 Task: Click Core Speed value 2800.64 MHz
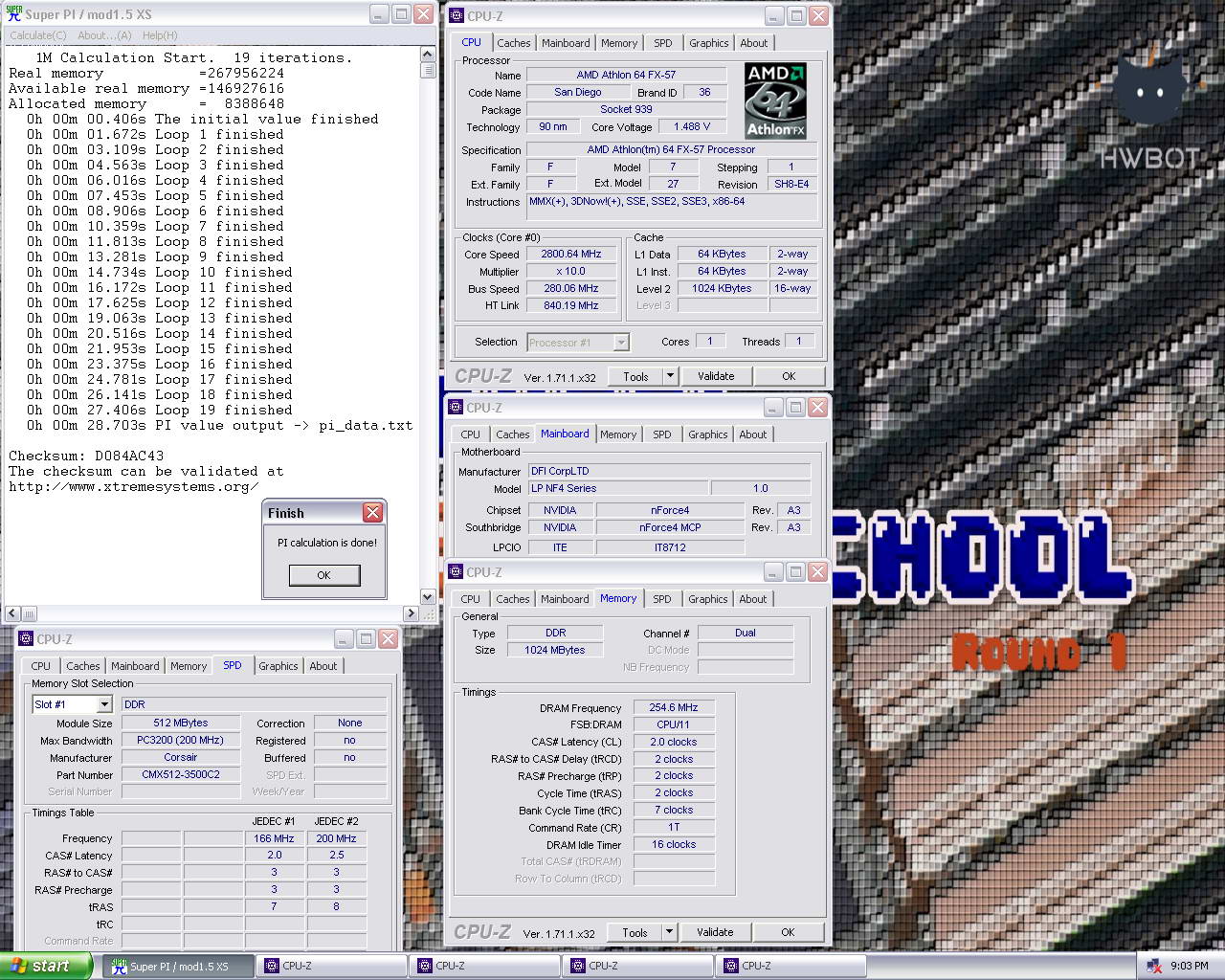tap(572, 255)
